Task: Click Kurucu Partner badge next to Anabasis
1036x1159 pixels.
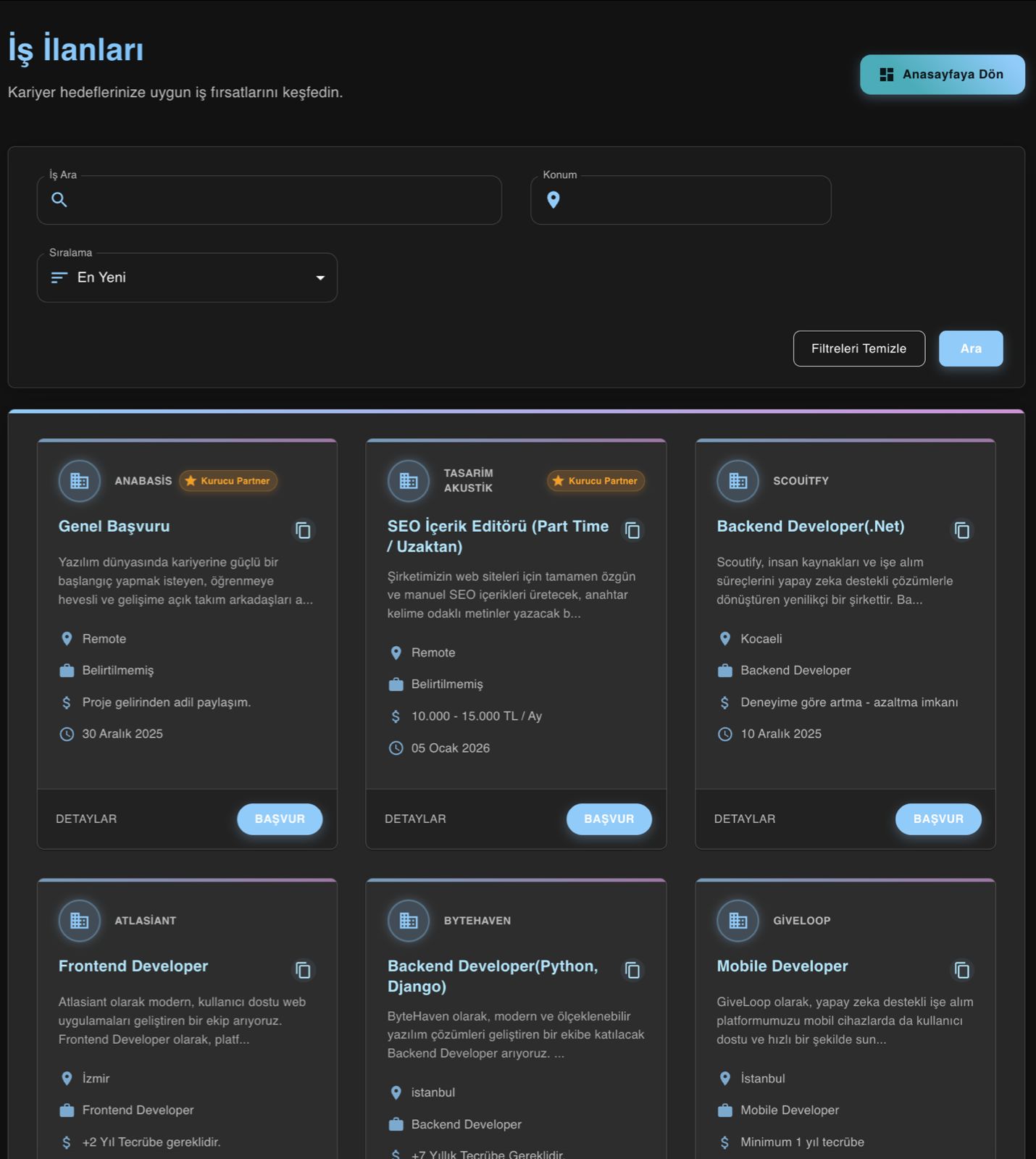Action: pyautogui.click(x=228, y=480)
